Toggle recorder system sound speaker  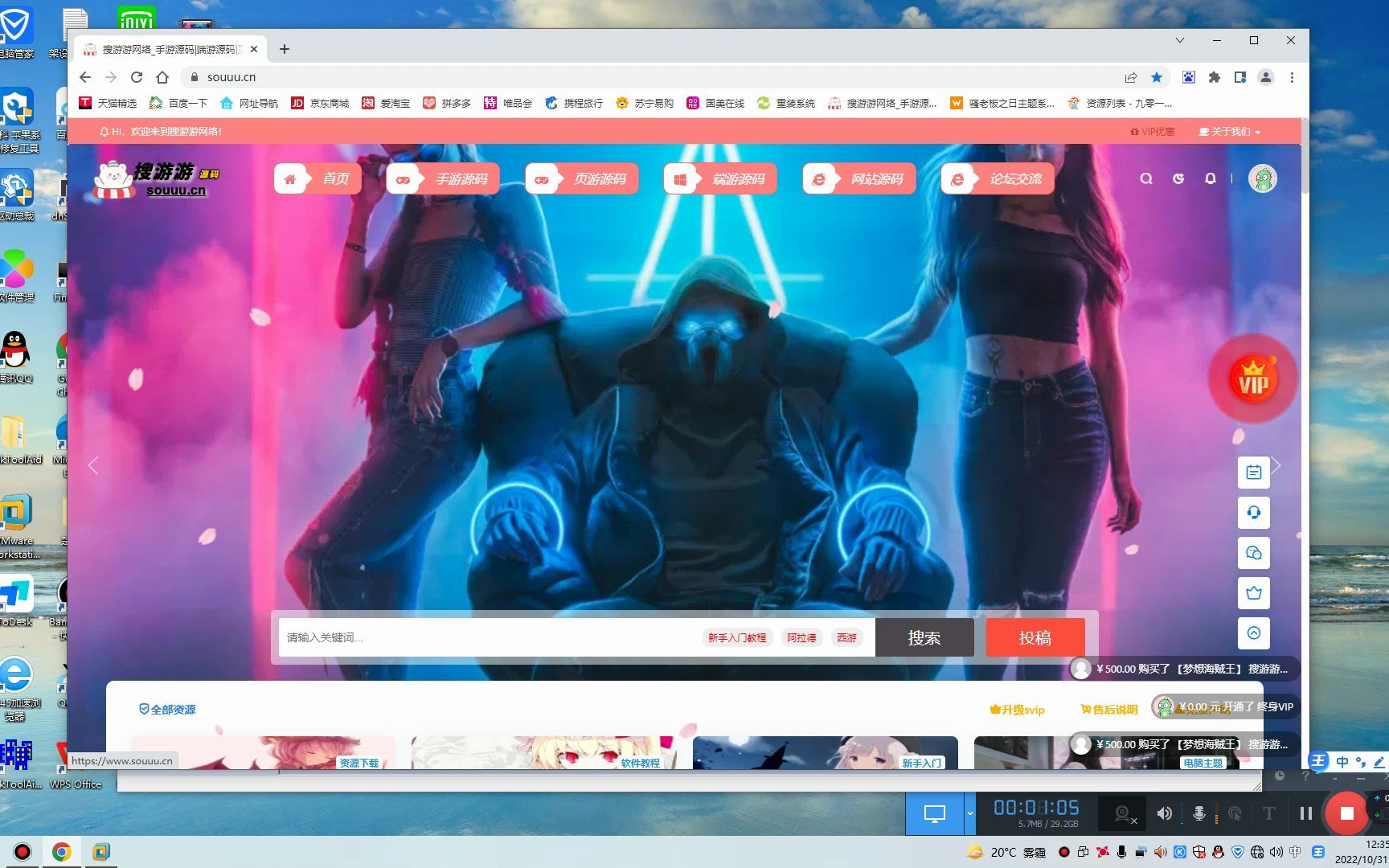pyautogui.click(x=1164, y=813)
